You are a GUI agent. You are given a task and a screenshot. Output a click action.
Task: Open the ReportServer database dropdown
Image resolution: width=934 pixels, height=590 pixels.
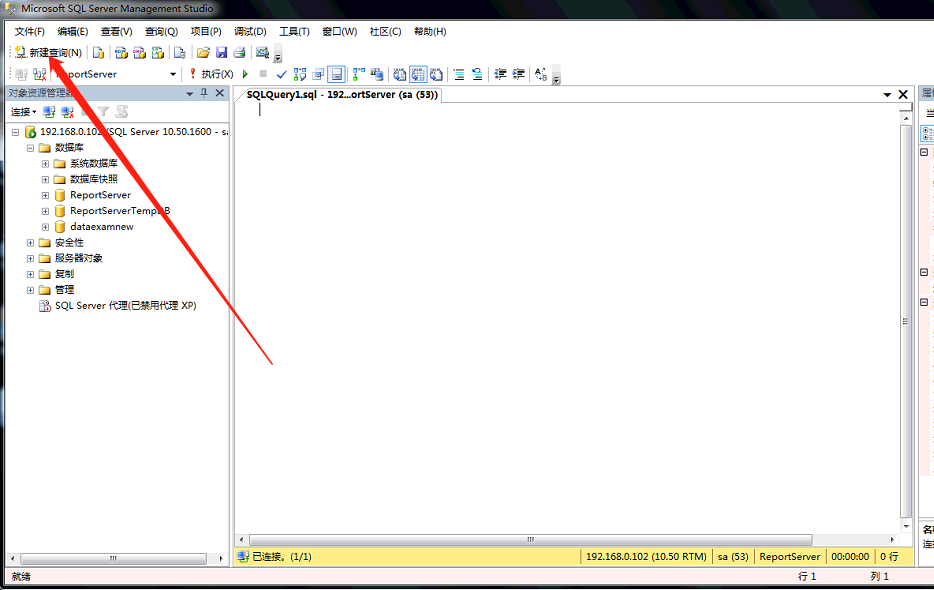point(172,74)
